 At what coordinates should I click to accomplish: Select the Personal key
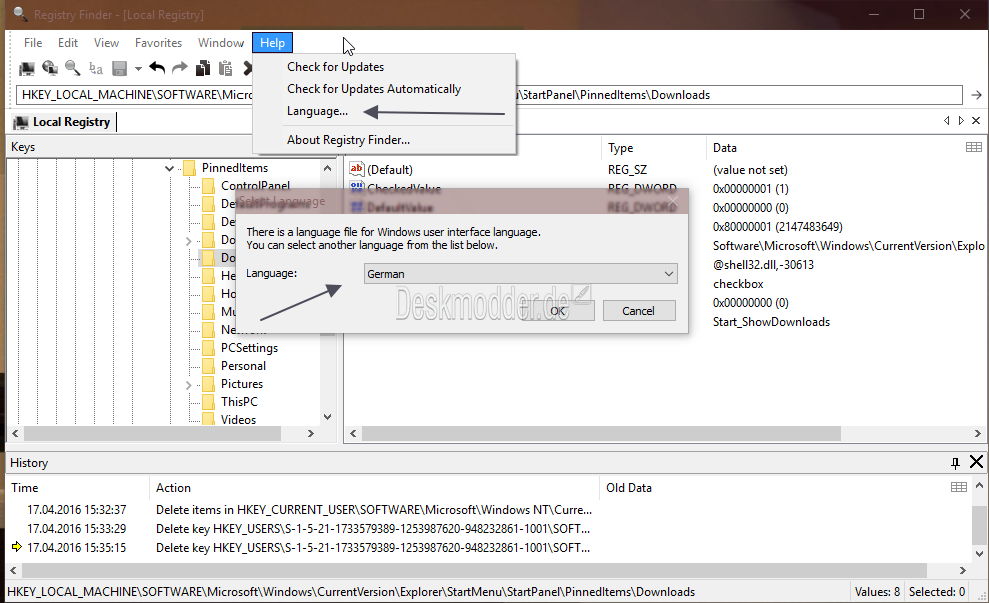(243, 366)
